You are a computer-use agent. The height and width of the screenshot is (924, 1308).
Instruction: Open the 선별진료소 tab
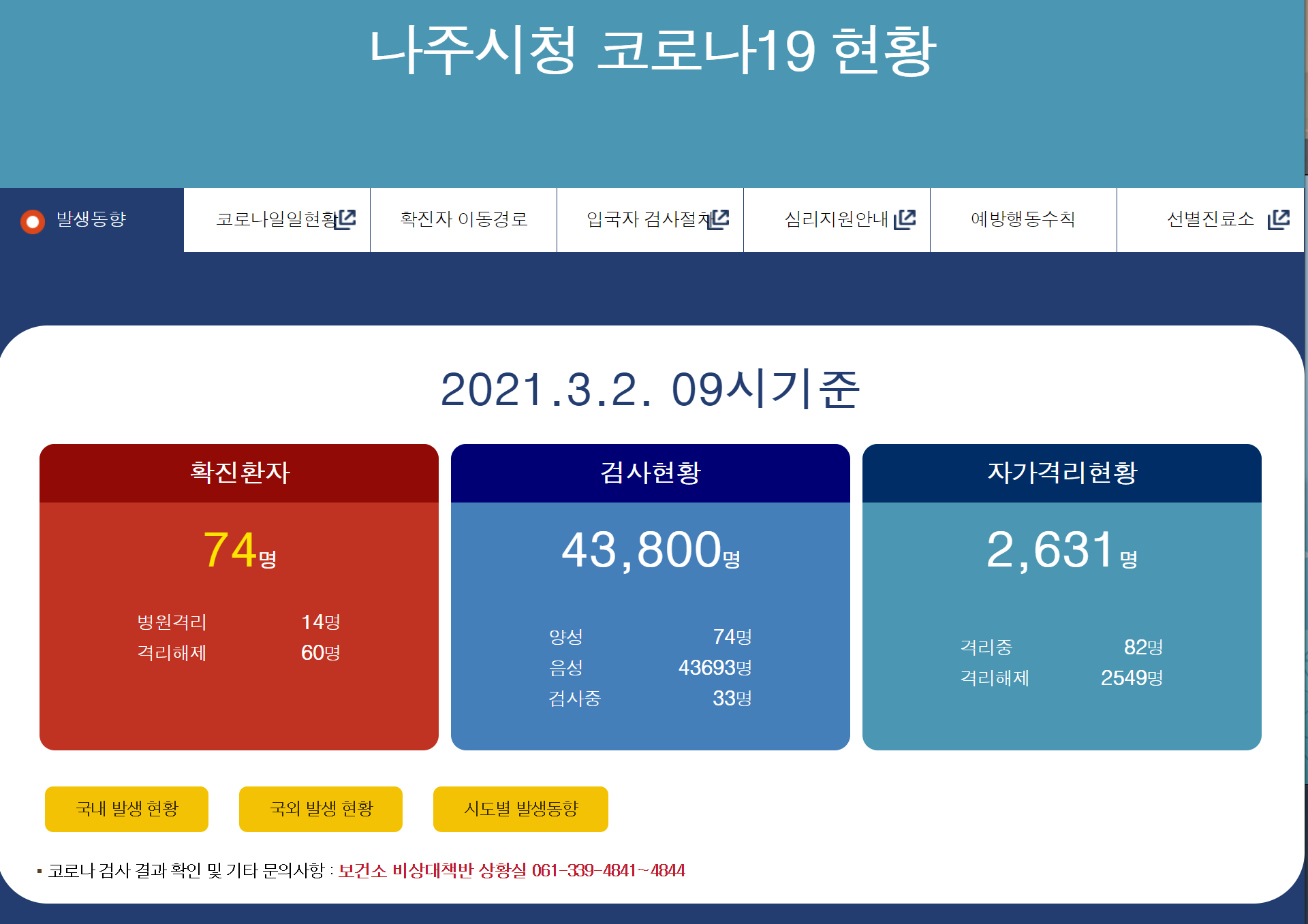pyautogui.click(x=1210, y=219)
